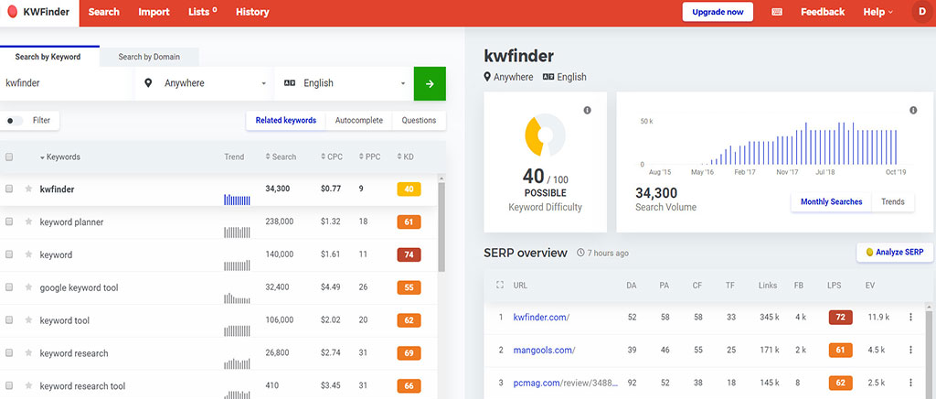936x400 pixels.
Task: Click the info icon on search volume chart
Action: point(913,110)
